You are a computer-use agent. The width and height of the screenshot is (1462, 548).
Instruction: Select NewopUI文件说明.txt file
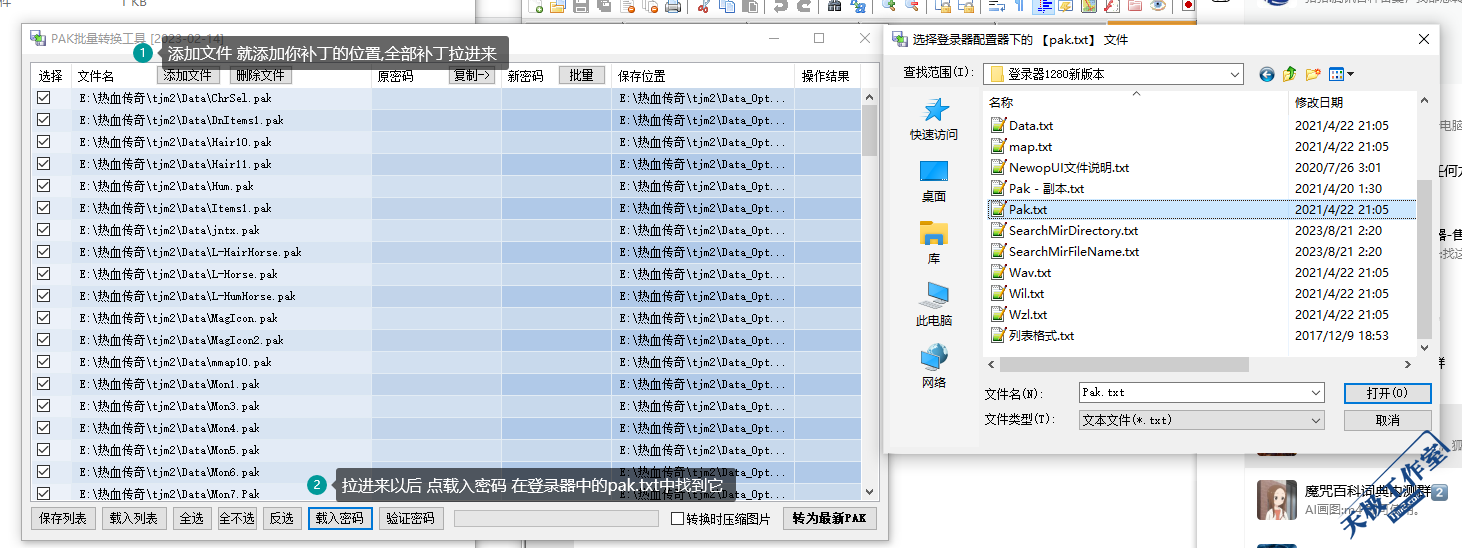pyautogui.click(x=1059, y=168)
